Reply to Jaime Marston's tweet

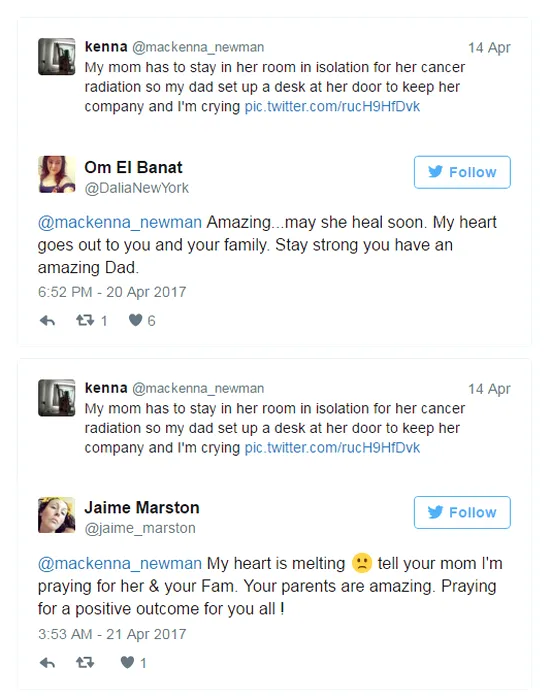pos(47,662)
